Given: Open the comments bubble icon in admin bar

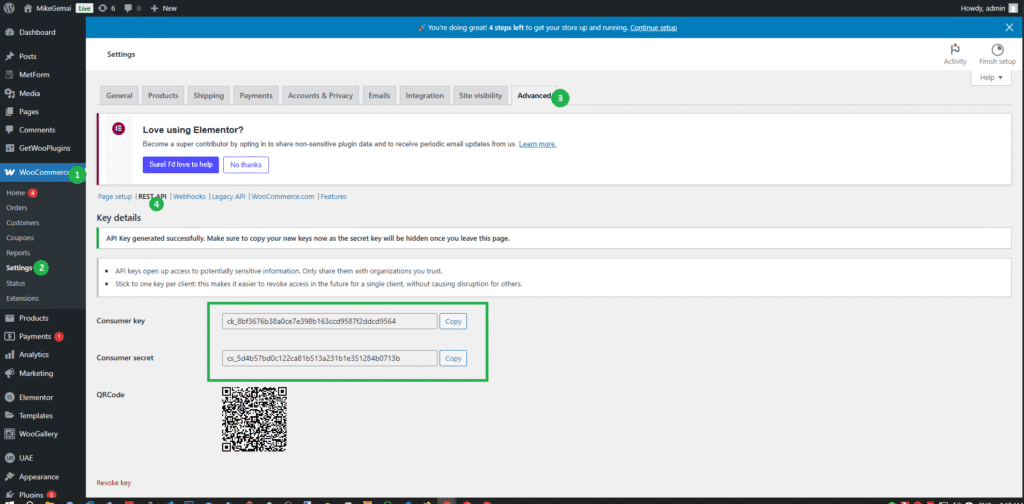Looking at the screenshot, I should click(128, 8).
